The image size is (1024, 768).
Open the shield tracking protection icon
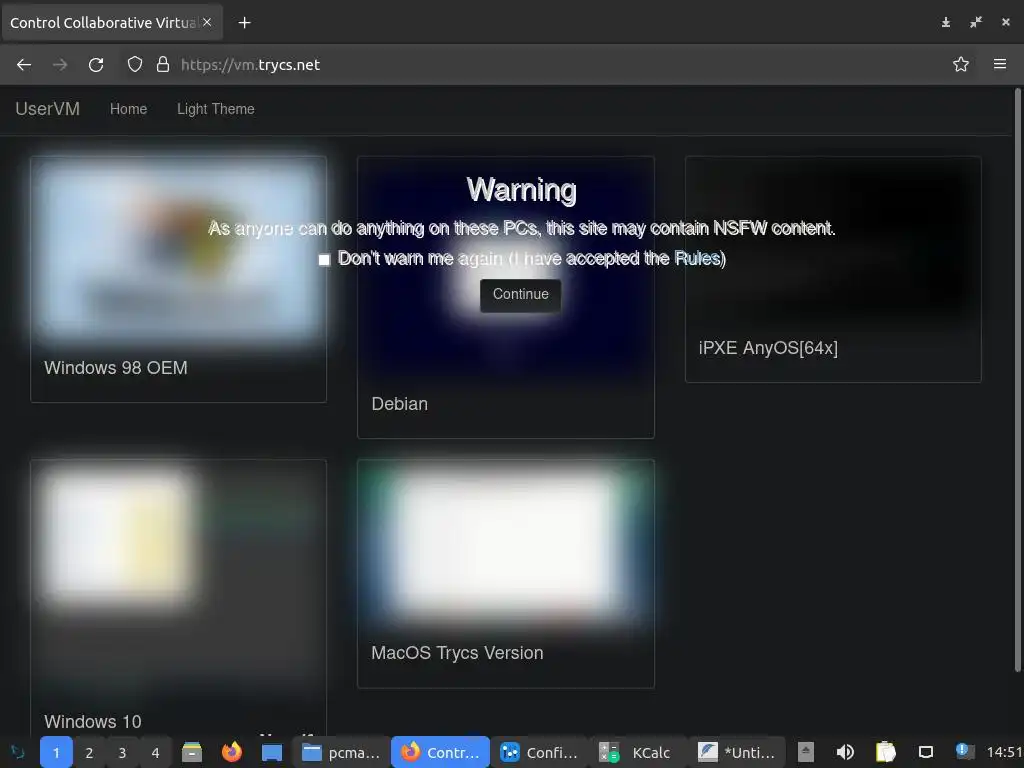coord(135,65)
